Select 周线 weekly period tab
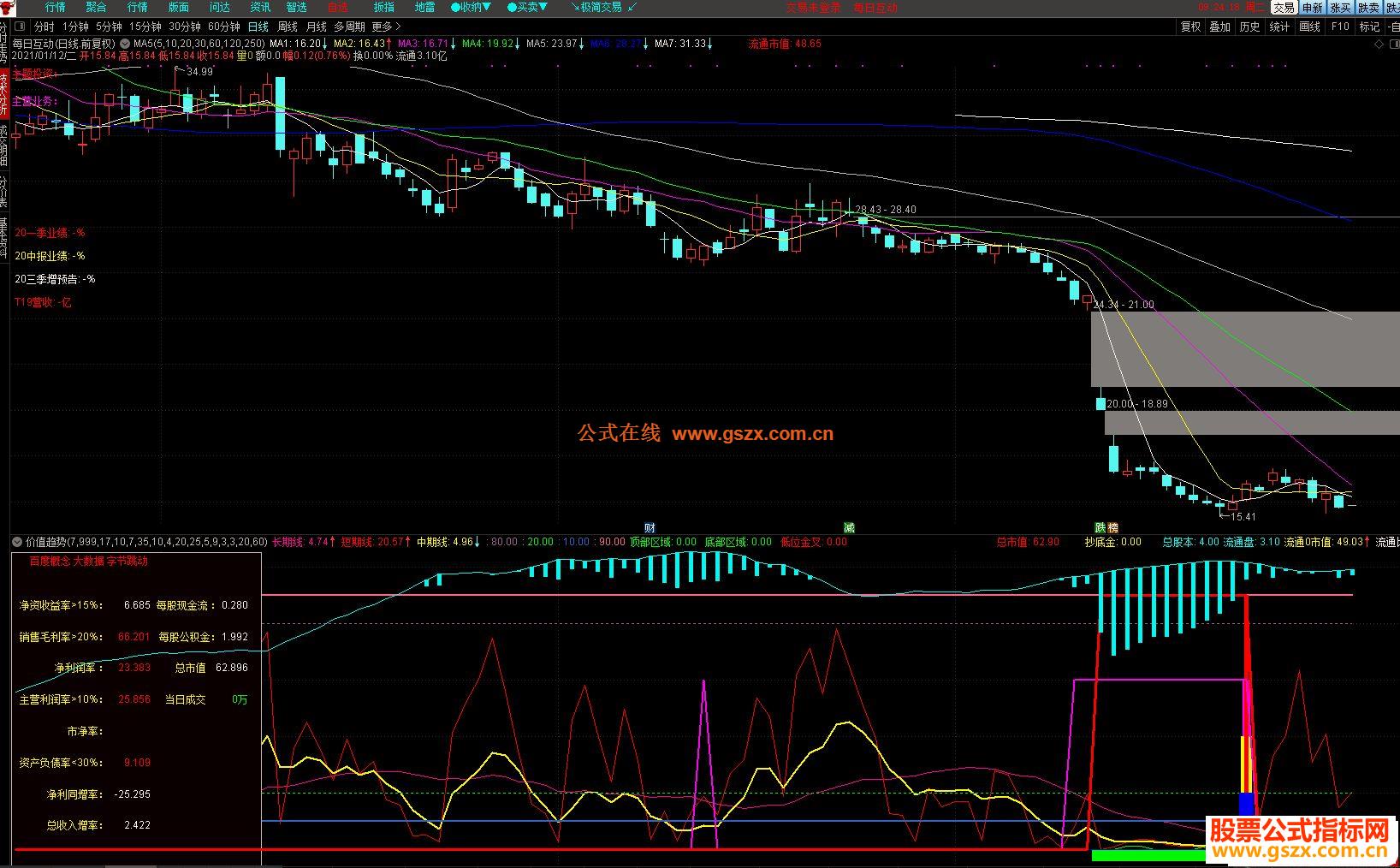This screenshot has width=1400, height=868. tap(287, 27)
